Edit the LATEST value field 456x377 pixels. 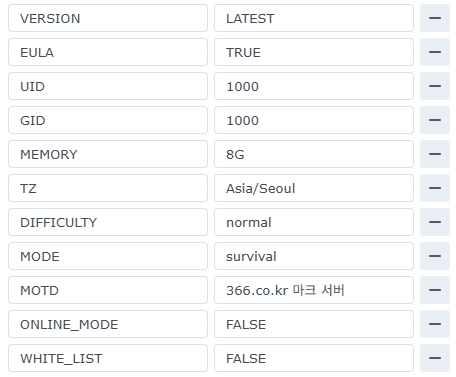[314, 18]
